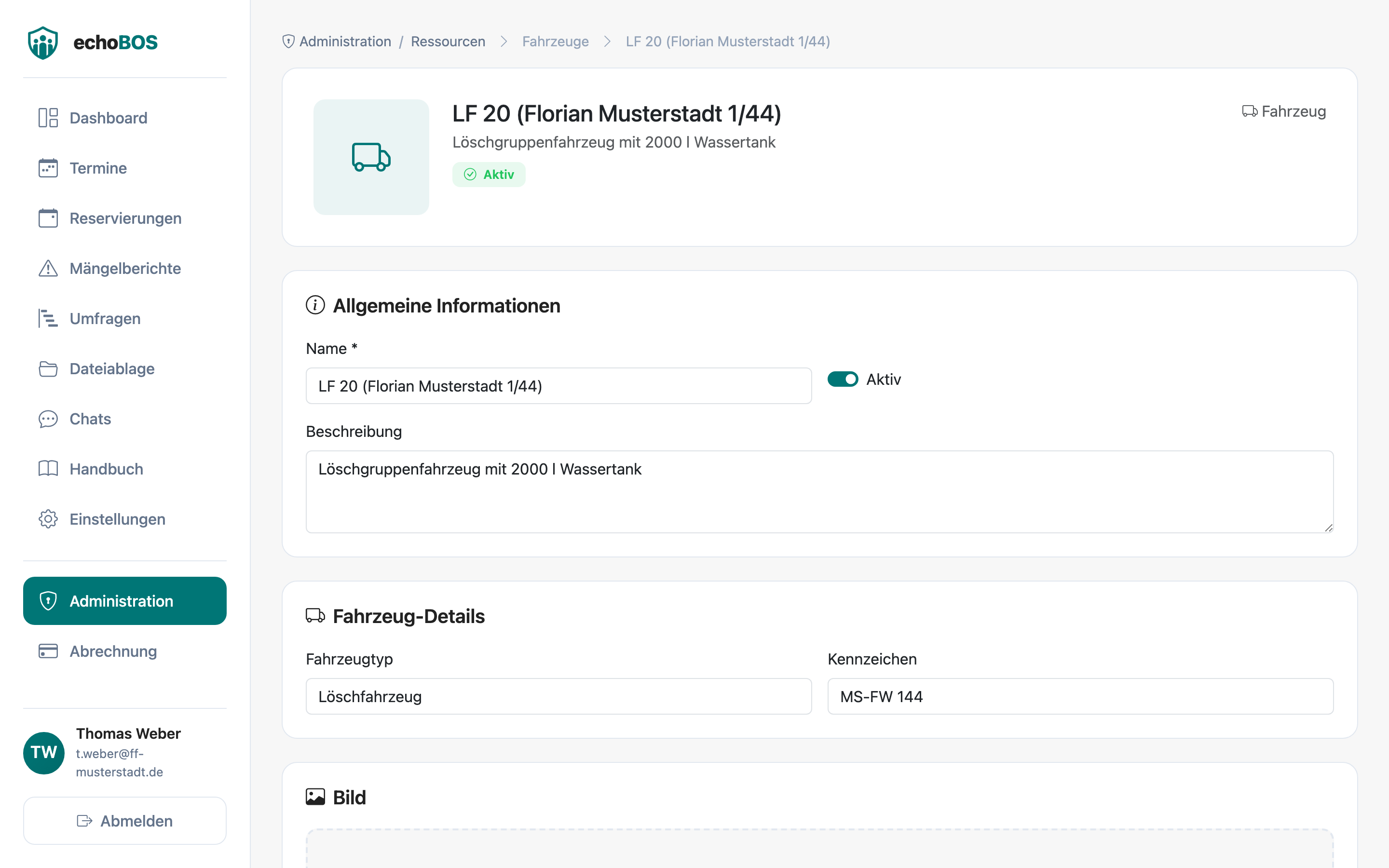Click the LF 20 breadcrumb entry
The height and width of the screenshot is (868, 1389).
[x=728, y=41]
